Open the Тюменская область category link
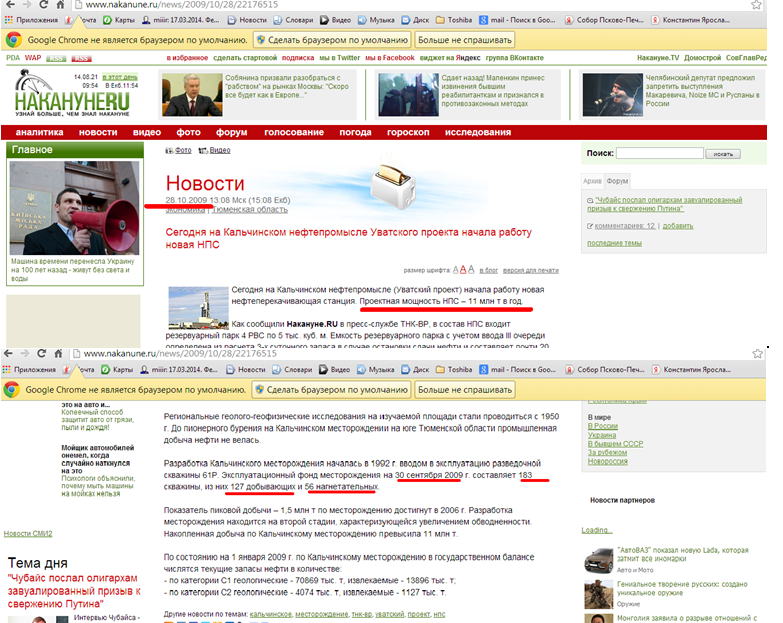The height and width of the screenshot is (623, 783). pyautogui.click(x=250, y=210)
